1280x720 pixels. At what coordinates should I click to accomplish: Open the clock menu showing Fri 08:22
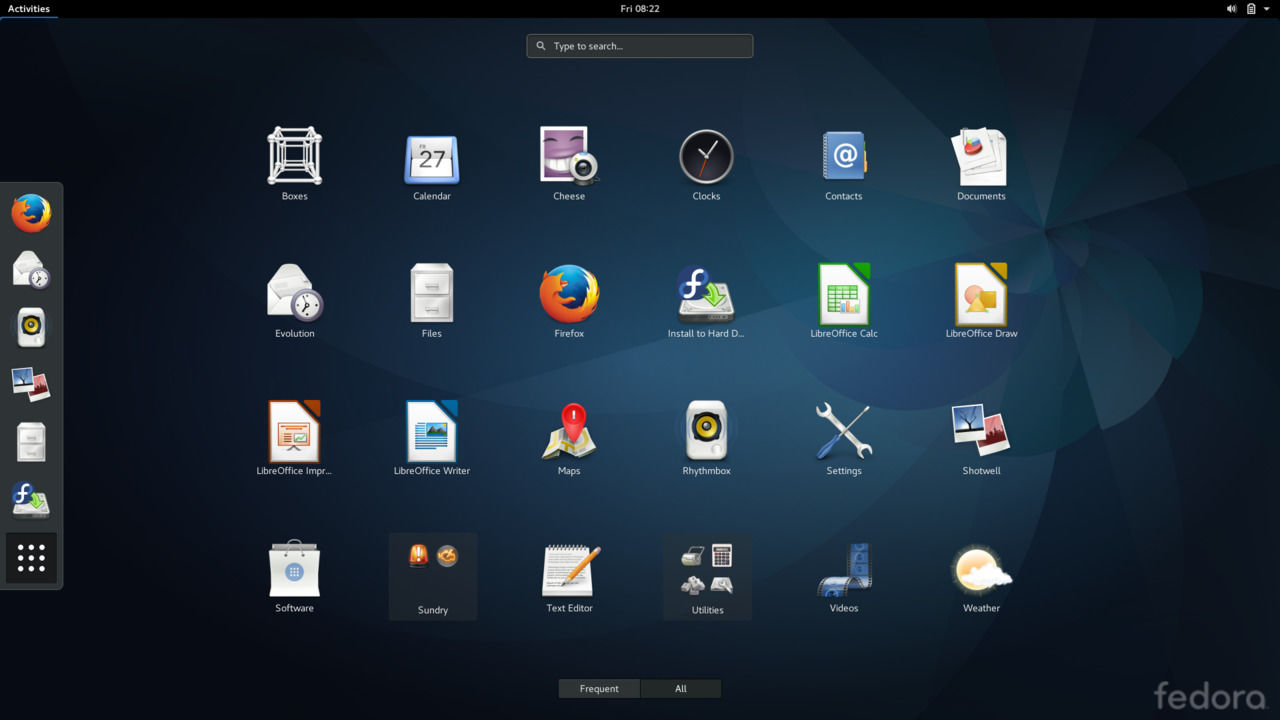(x=640, y=8)
